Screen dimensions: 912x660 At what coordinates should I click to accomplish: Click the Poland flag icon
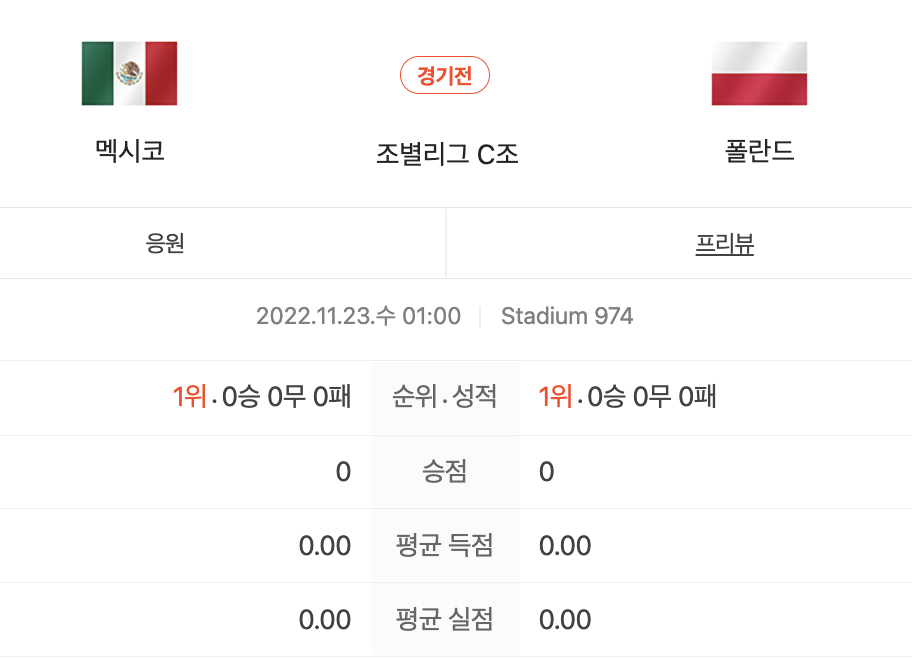(759, 73)
